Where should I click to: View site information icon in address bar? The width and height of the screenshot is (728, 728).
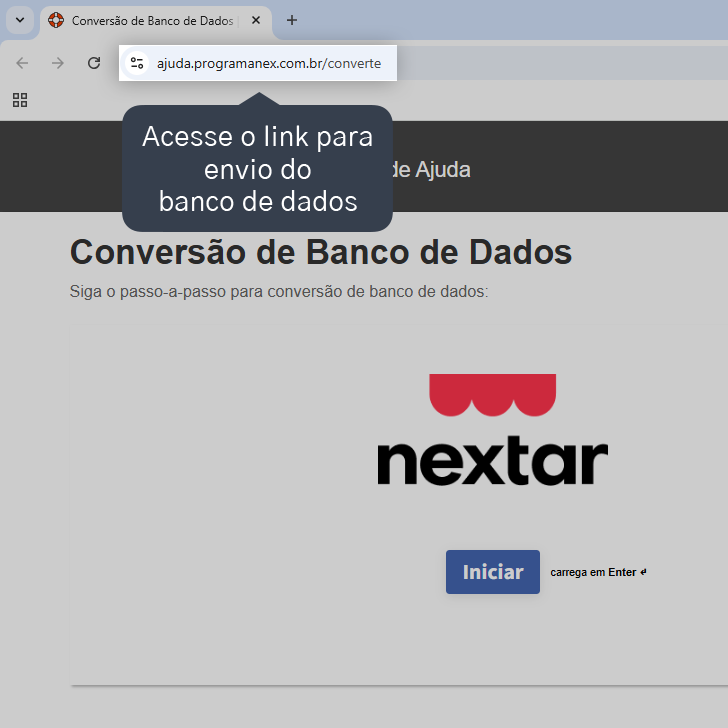click(137, 63)
